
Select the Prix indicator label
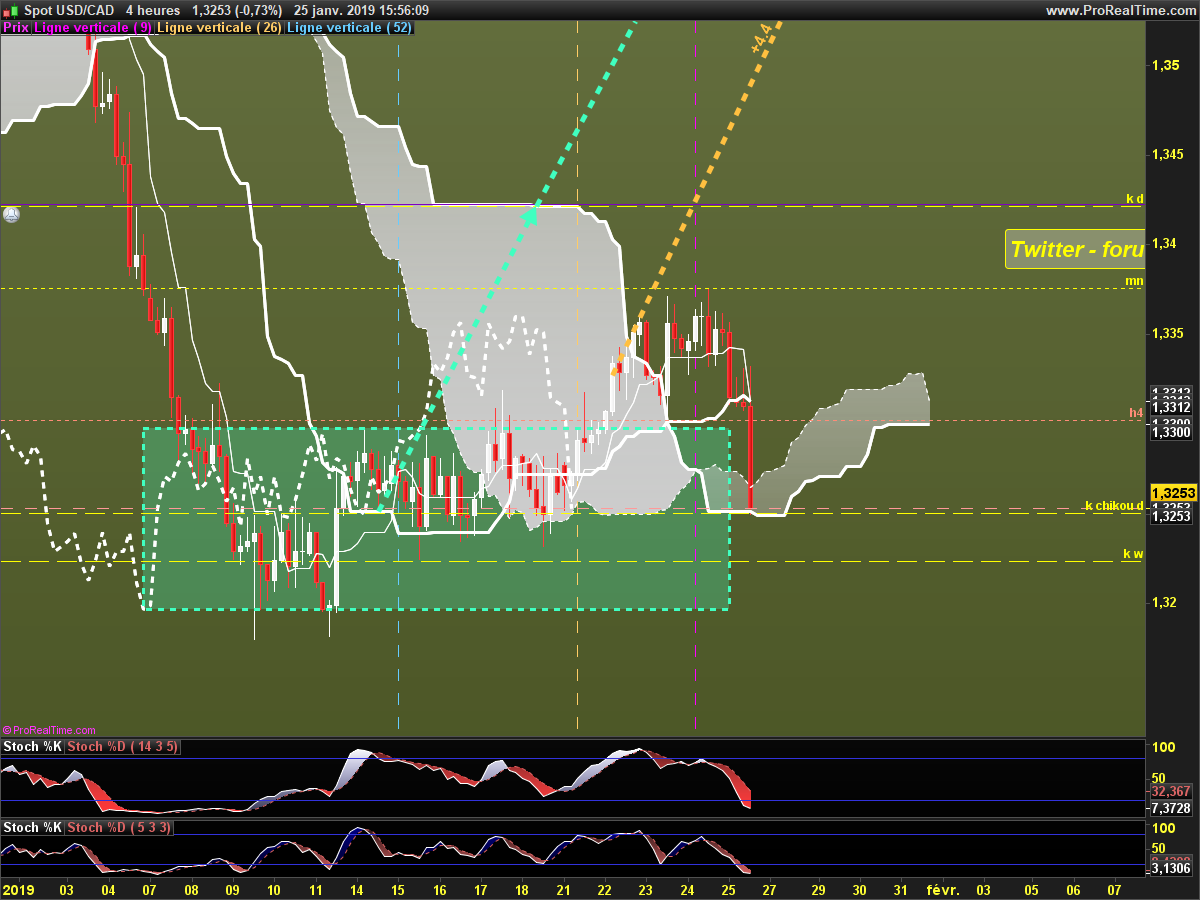[16, 28]
